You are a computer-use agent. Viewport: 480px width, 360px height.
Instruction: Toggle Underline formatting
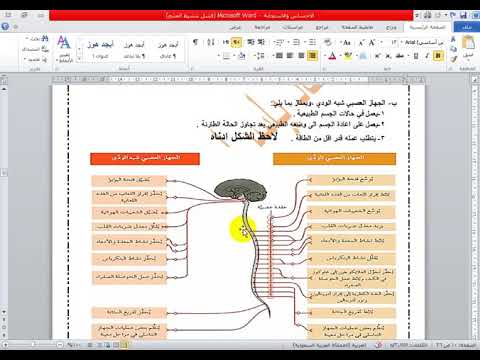tap(416, 56)
